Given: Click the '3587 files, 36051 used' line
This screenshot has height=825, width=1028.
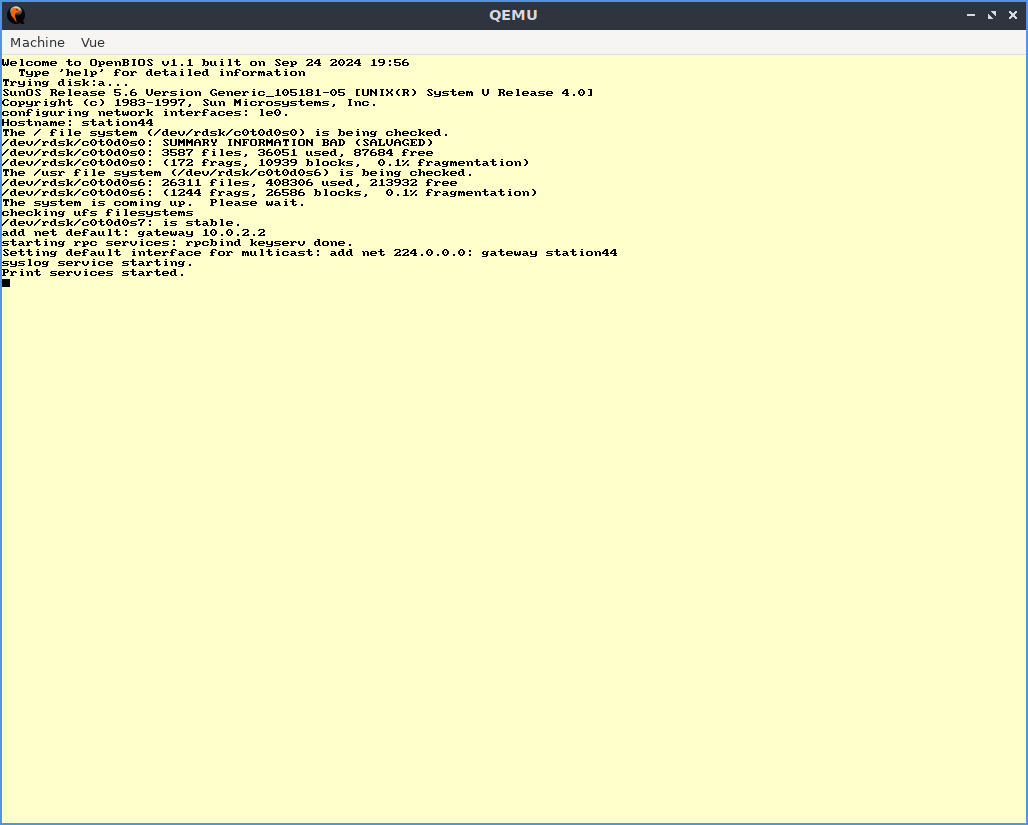Looking at the screenshot, I should [218, 153].
